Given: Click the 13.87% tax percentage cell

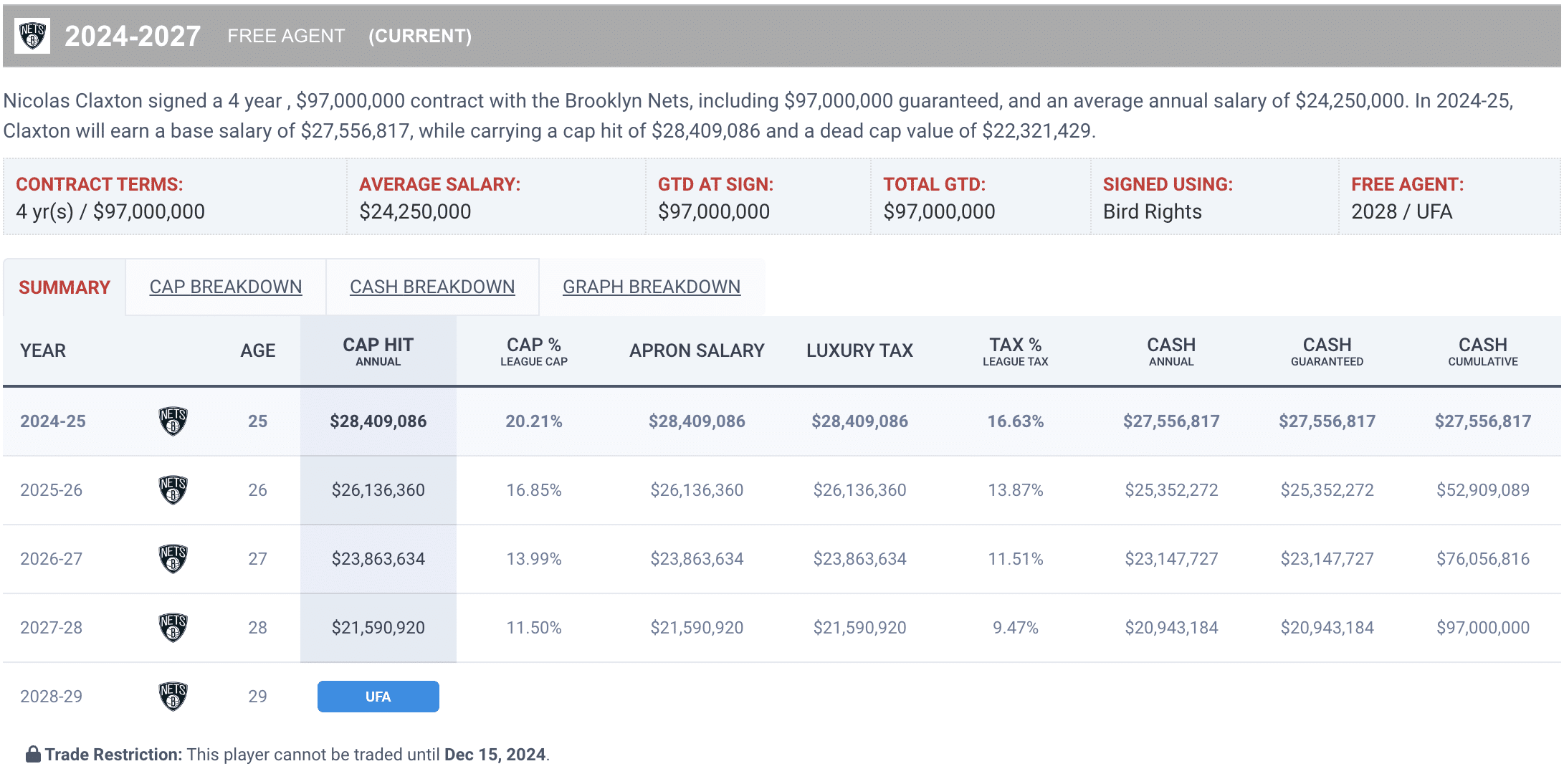Looking at the screenshot, I should (1016, 490).
